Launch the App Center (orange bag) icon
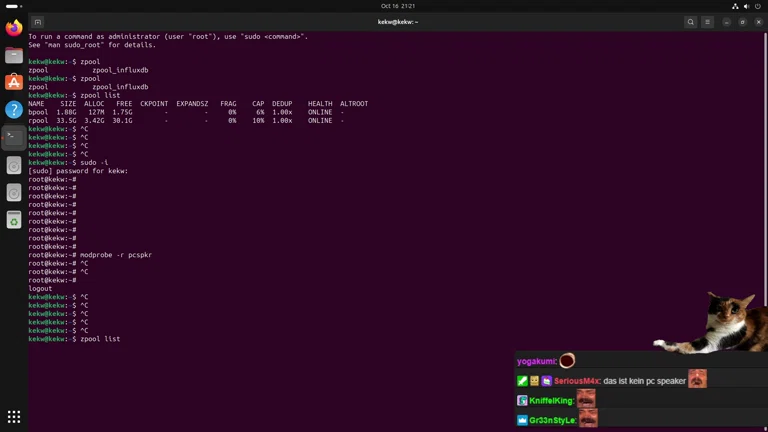Screen dimensions: 768x432 14,82
